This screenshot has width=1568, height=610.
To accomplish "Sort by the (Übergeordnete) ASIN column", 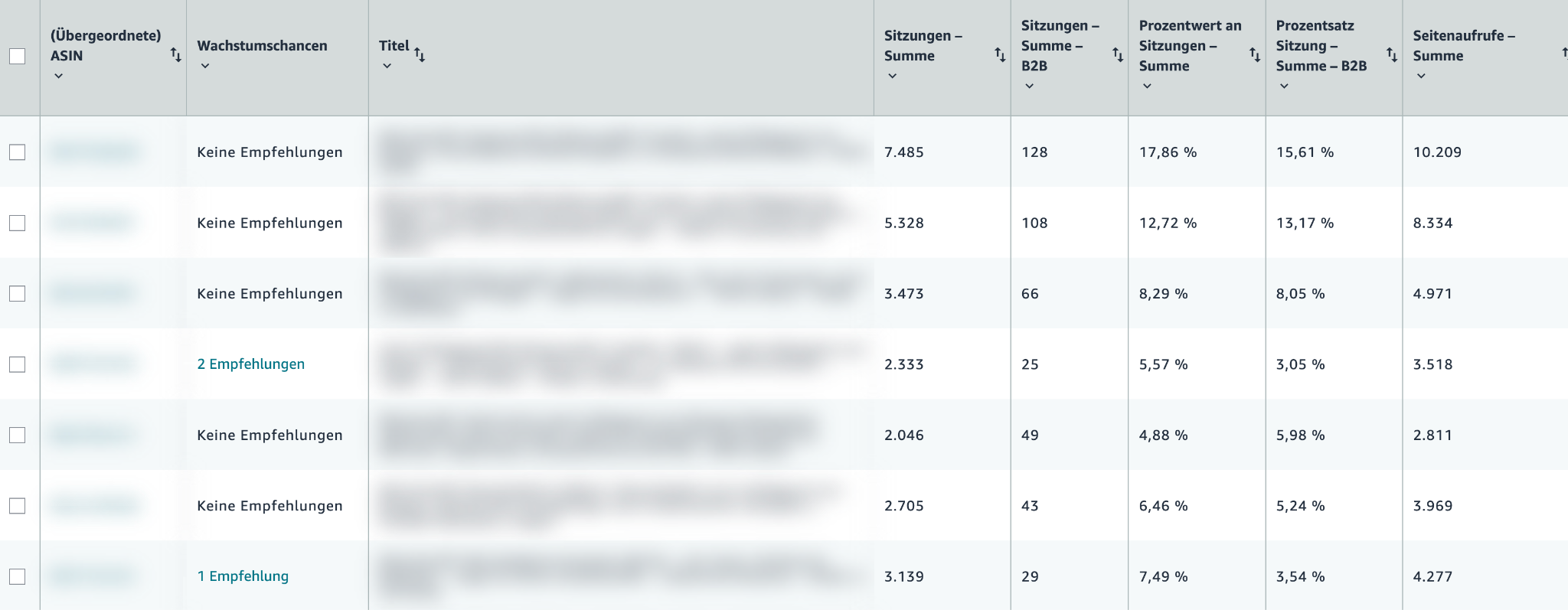I will pyautogui.click(x=175, y=55).
